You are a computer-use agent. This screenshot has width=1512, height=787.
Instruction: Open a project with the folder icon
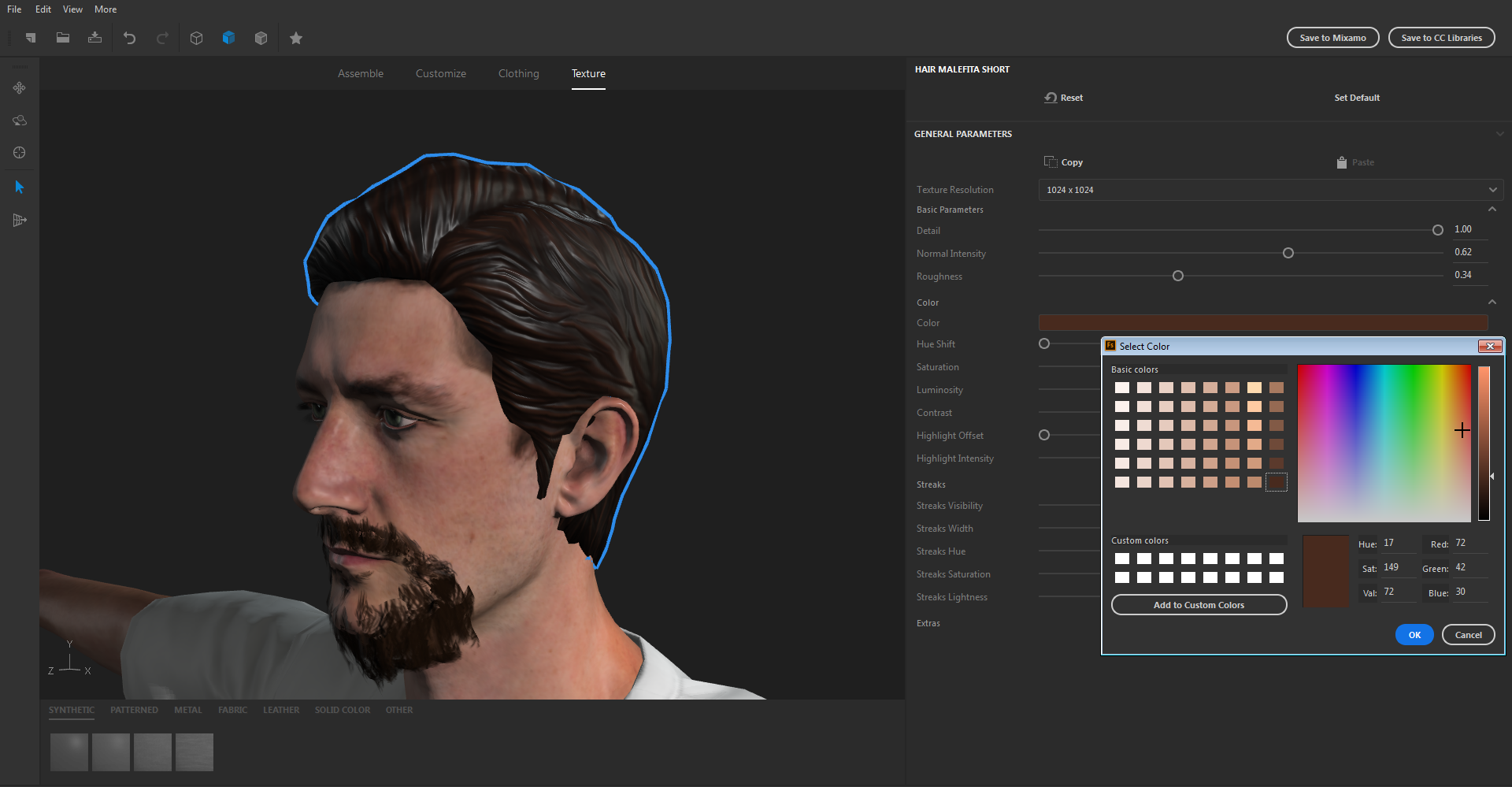(x=63, y=38)
